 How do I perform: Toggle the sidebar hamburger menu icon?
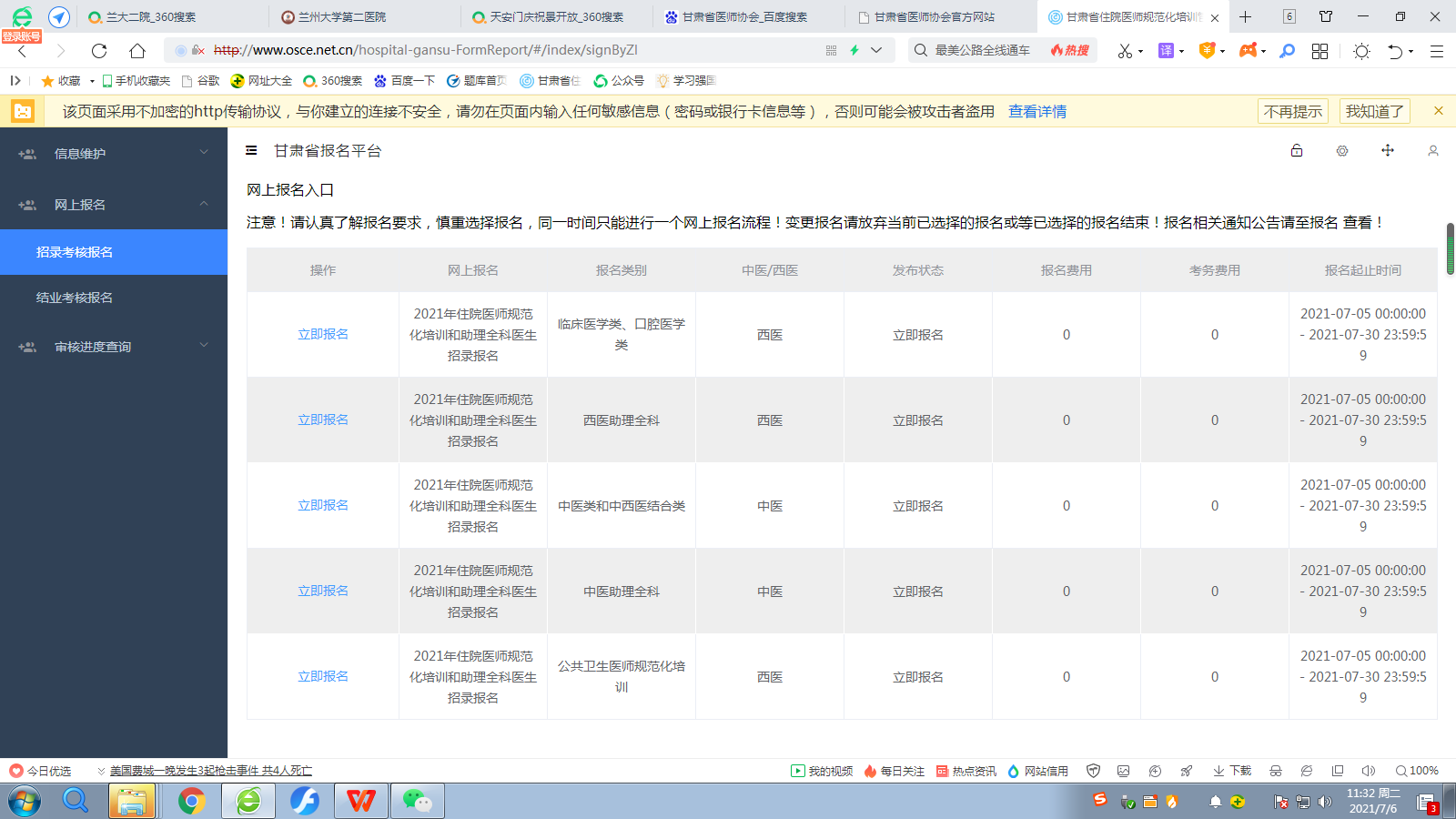click(x=251, y=151)
